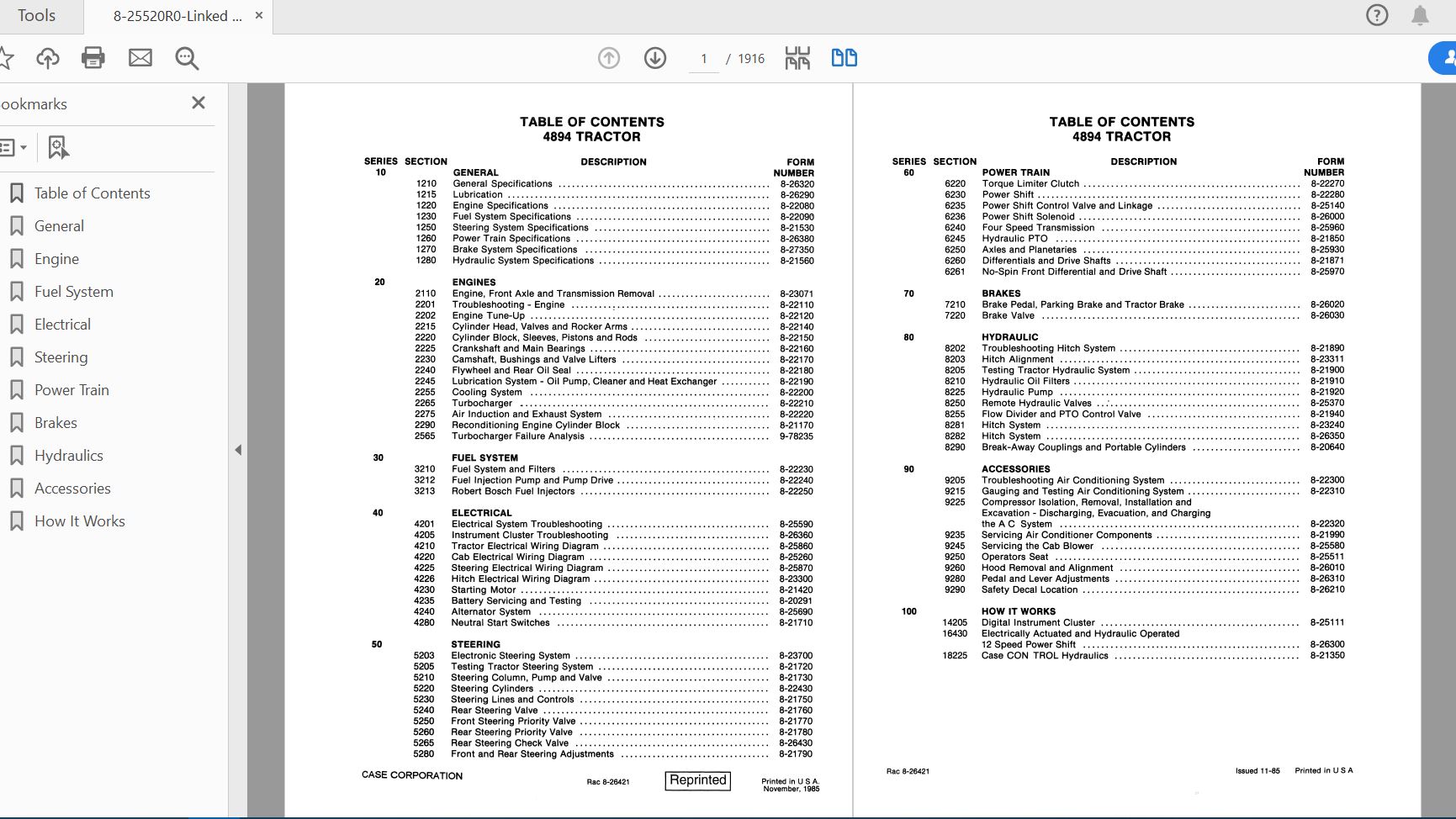Image resolution: width=1456 pixels, height=819 pixels.
Task: Click Hydraulic Pump entry
Action: click(x=1017, y=392)
